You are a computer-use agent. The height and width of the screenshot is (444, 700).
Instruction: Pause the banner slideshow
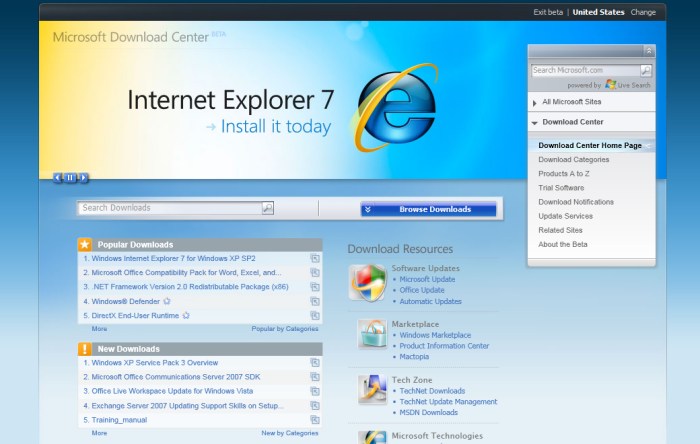click(x=70, y=178)
